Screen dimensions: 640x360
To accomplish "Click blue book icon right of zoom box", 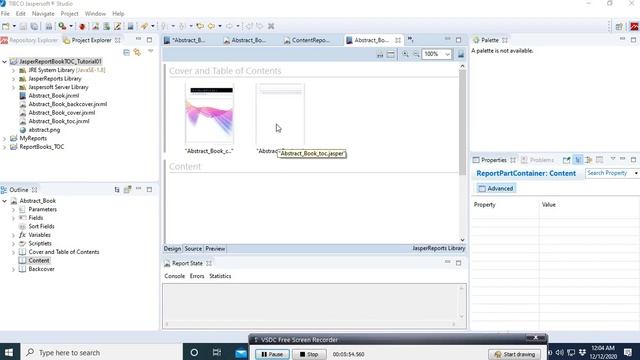I will [461, 54].
